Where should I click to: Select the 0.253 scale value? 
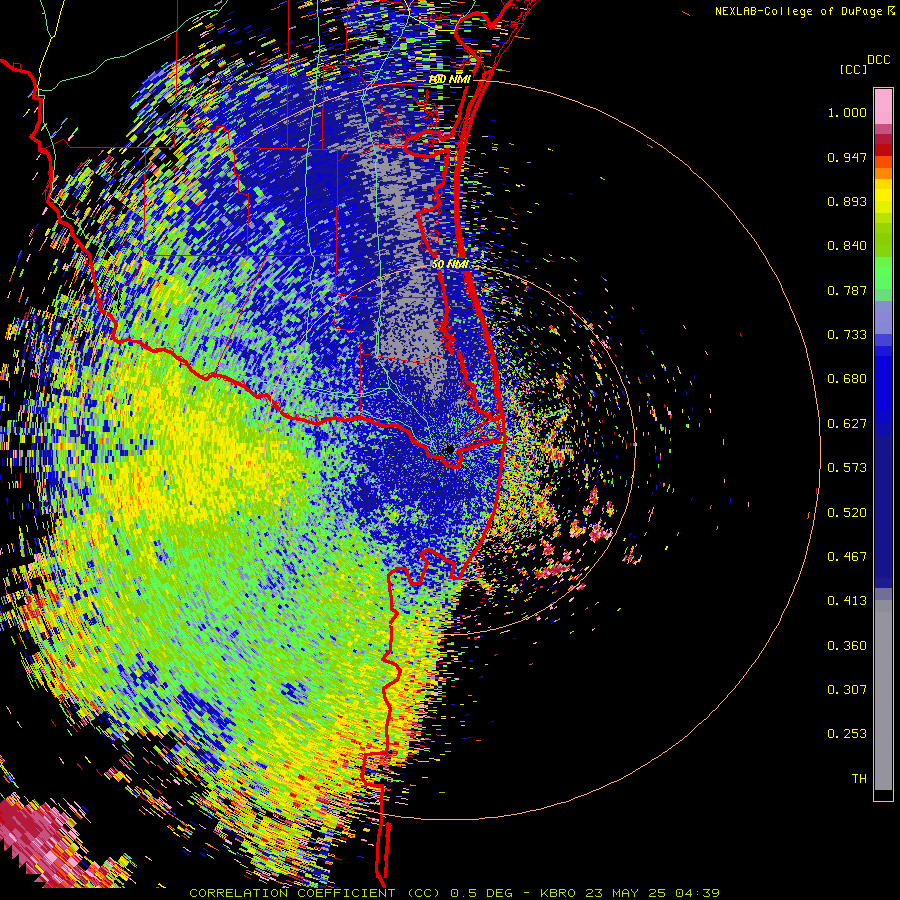pyautogui.click(x=847, y=734)
